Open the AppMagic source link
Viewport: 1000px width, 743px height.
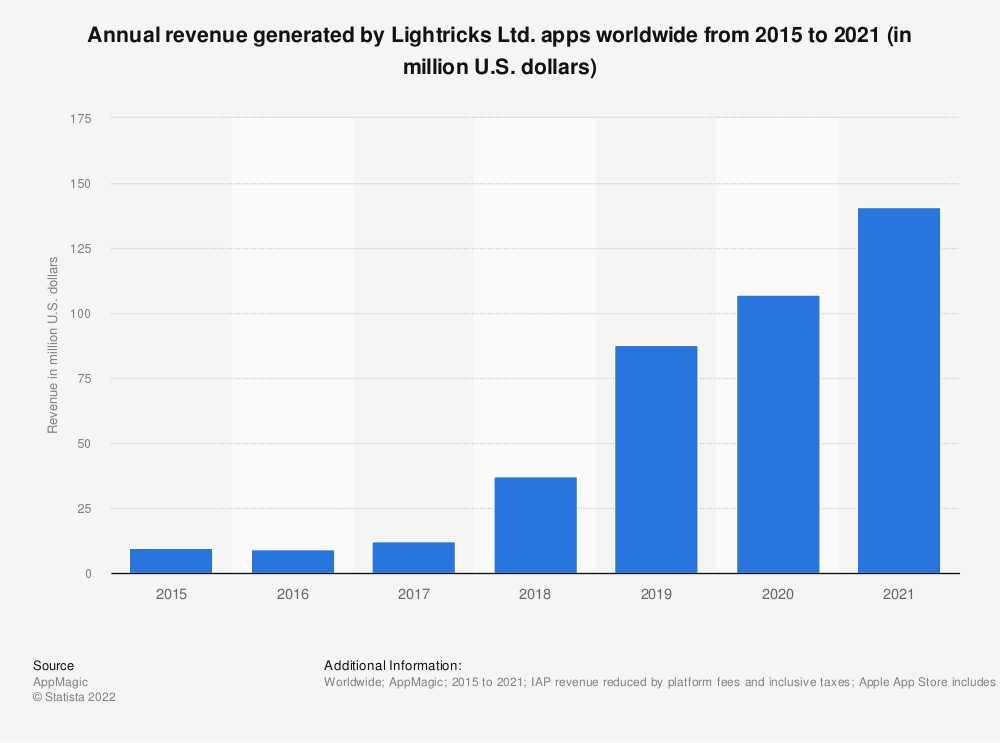point(60,682)
